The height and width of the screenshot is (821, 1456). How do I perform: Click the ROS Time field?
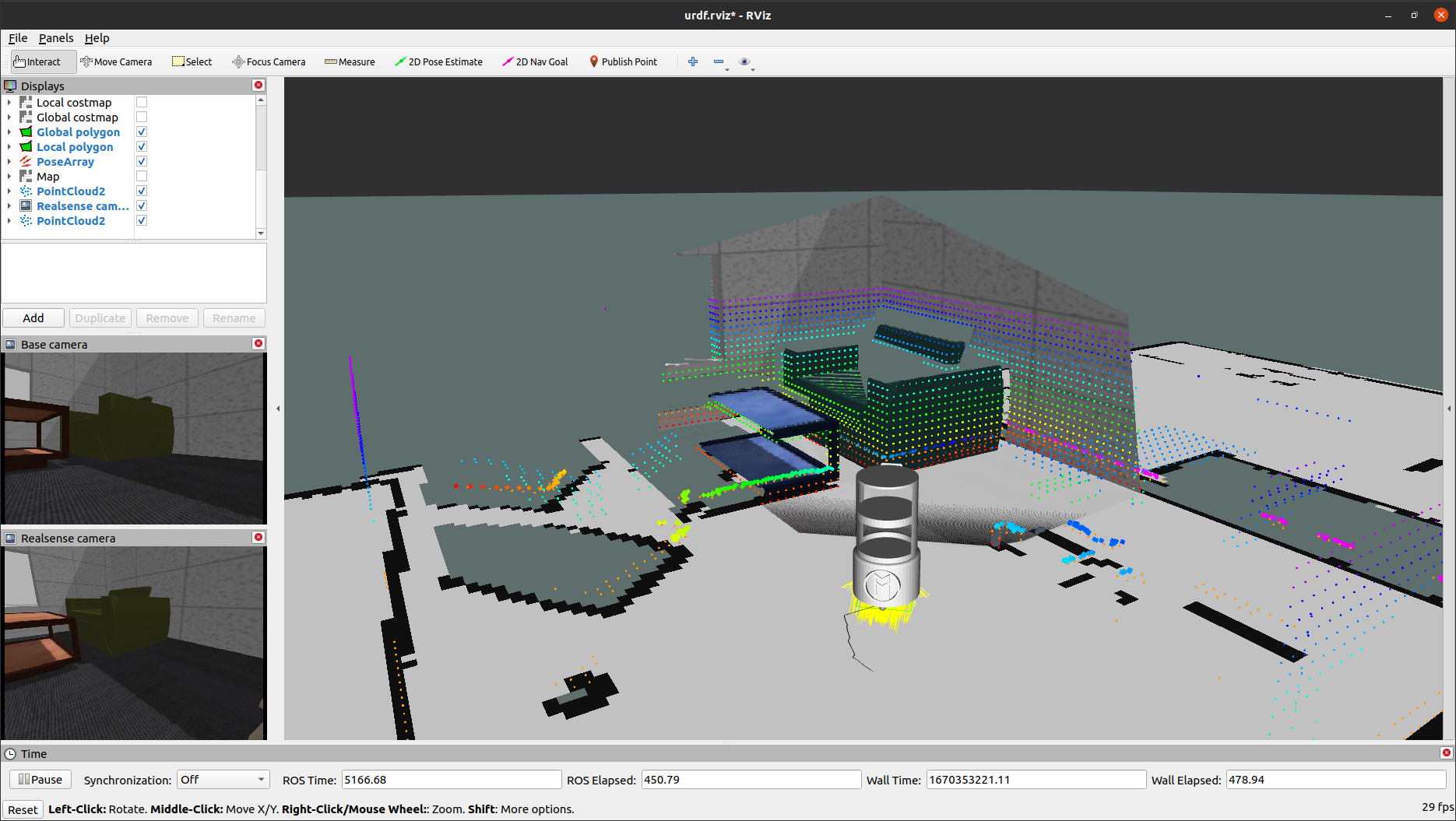click(x=452, y=779)
